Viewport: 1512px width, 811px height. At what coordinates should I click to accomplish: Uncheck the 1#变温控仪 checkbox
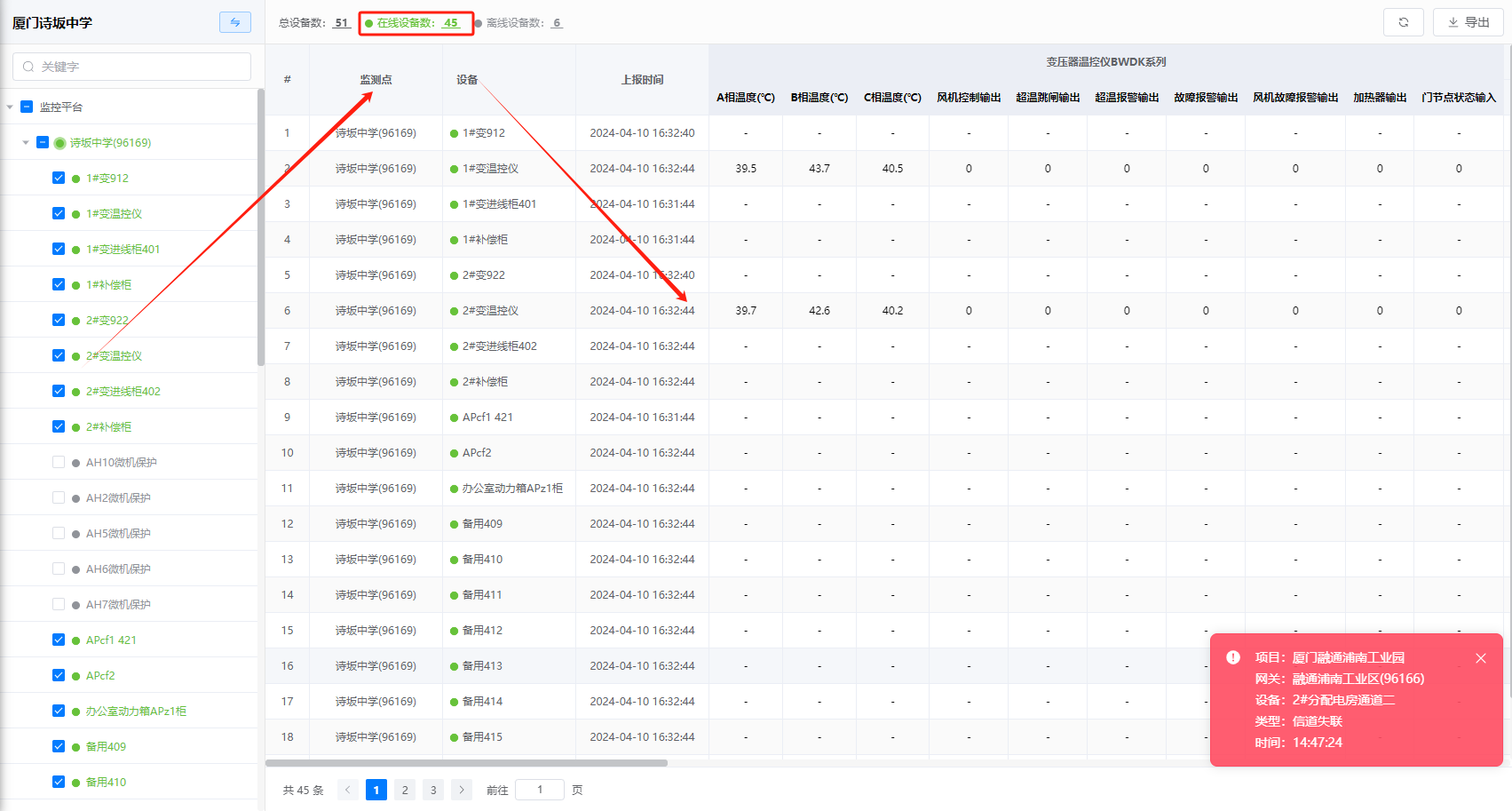[59, 213]
